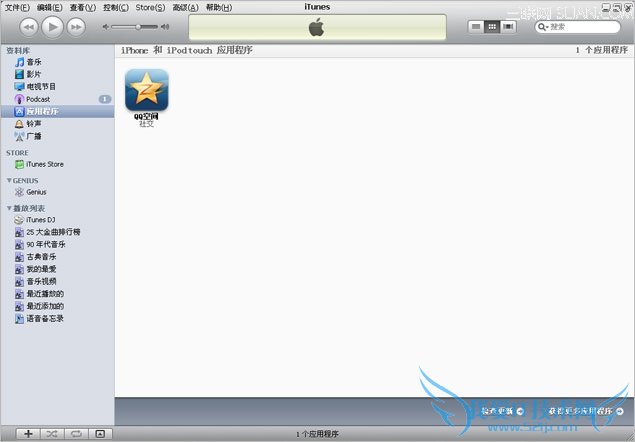The width and height of the screenshot is (635, 442).
Task: Click the Play button
Action: pos(52,27)
